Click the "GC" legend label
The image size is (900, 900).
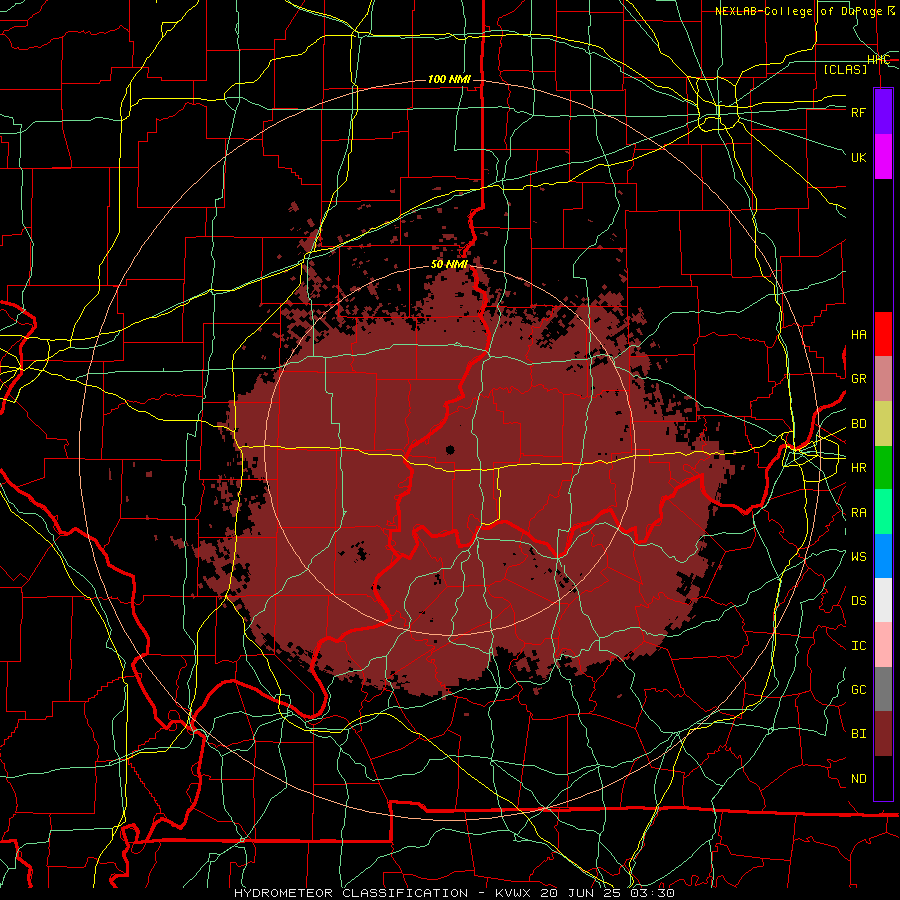(x=858, y=690)
